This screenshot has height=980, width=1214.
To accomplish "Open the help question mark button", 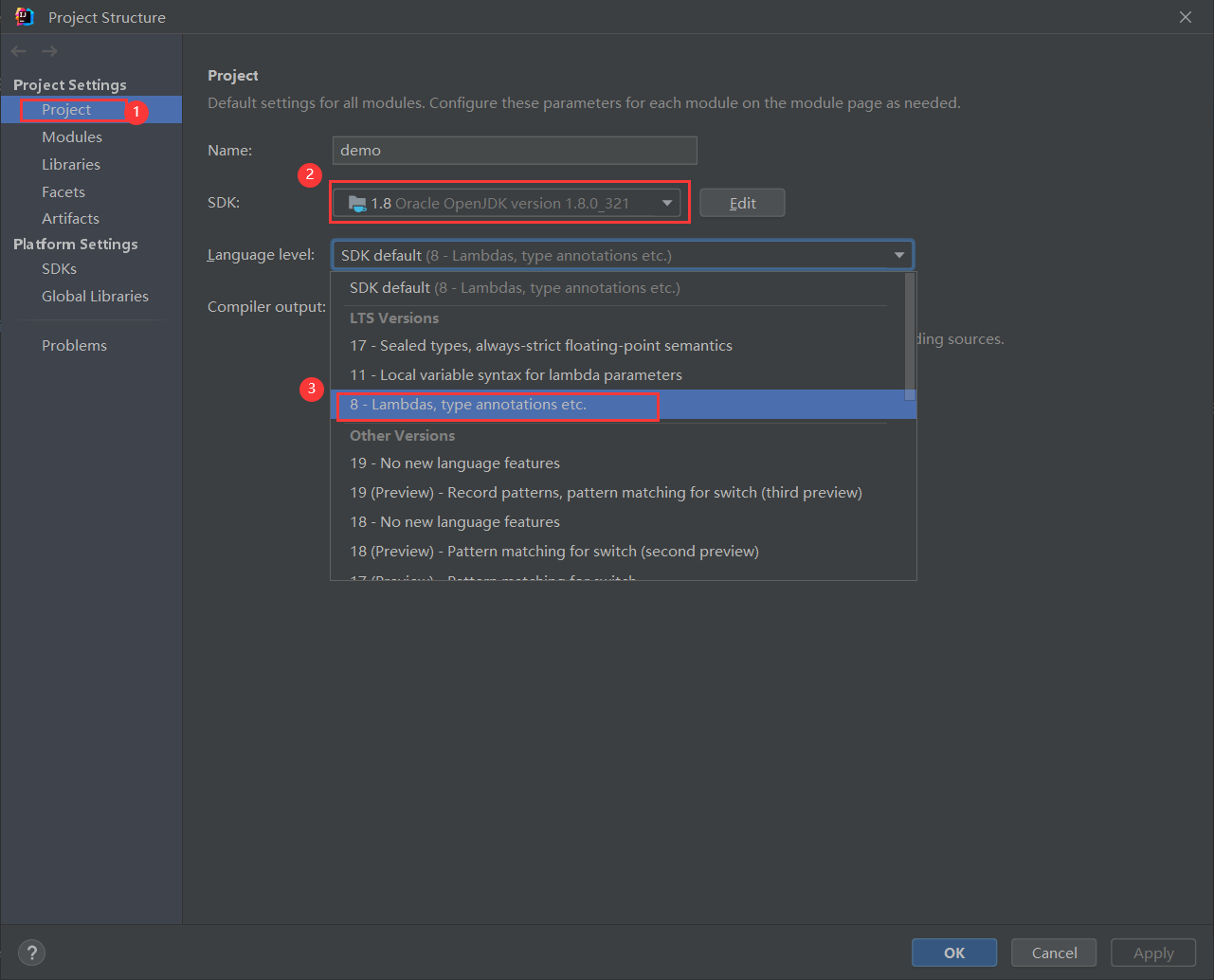I will (x=31, y=953).
